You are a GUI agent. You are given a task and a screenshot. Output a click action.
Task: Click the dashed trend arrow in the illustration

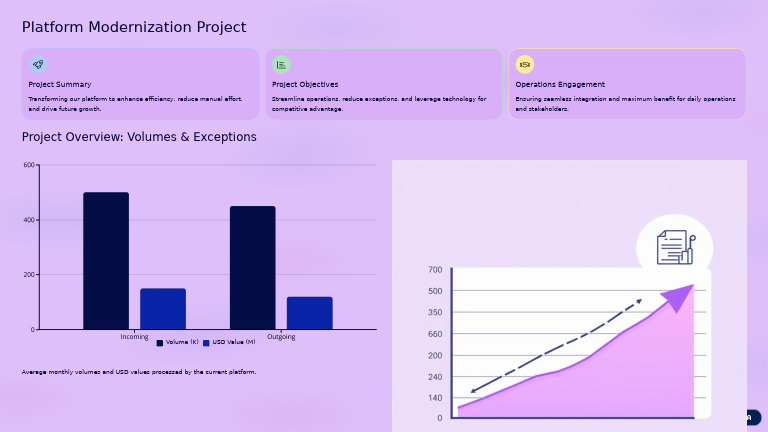click(x=556, y=346)
